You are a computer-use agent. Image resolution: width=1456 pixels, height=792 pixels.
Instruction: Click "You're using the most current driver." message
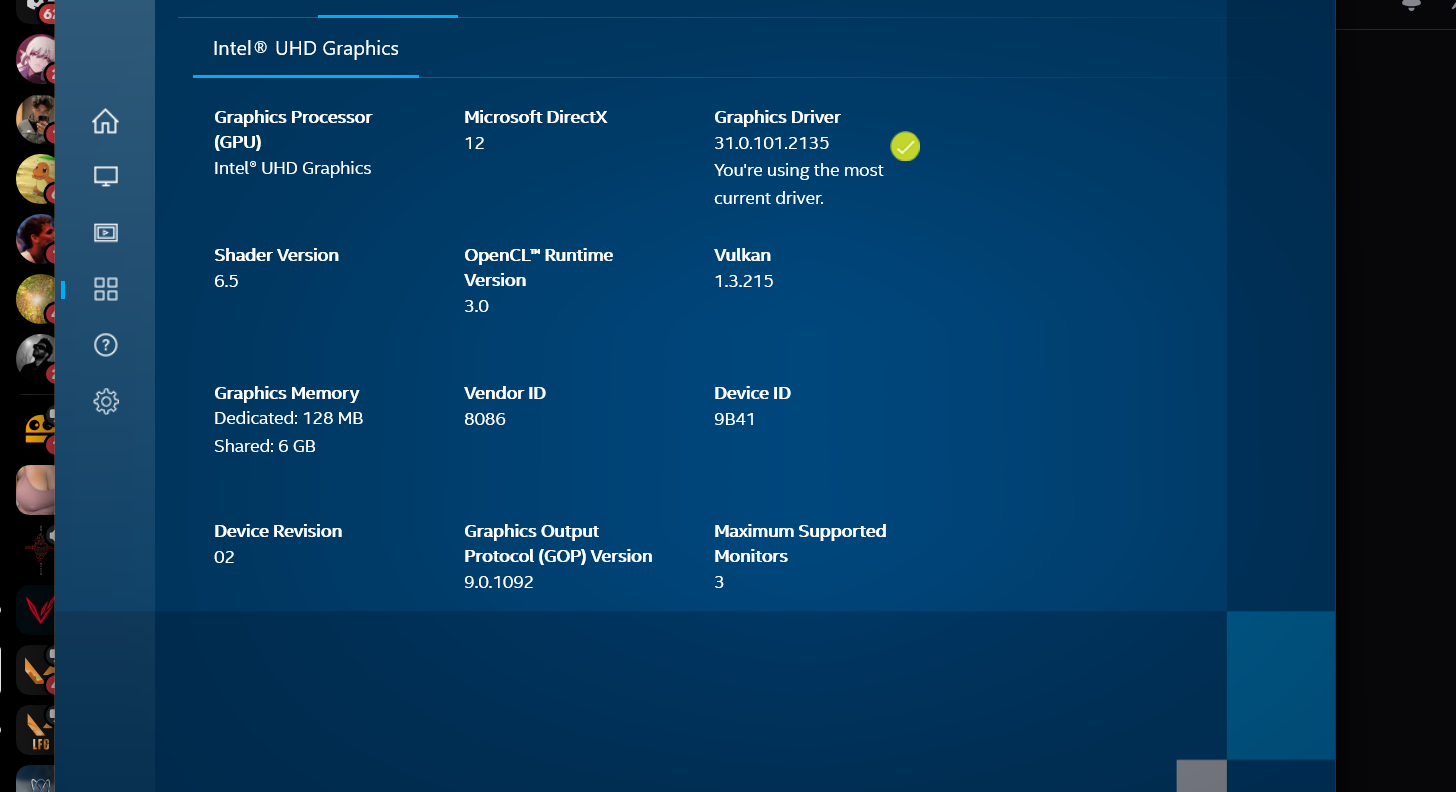(x=799, y=184)
